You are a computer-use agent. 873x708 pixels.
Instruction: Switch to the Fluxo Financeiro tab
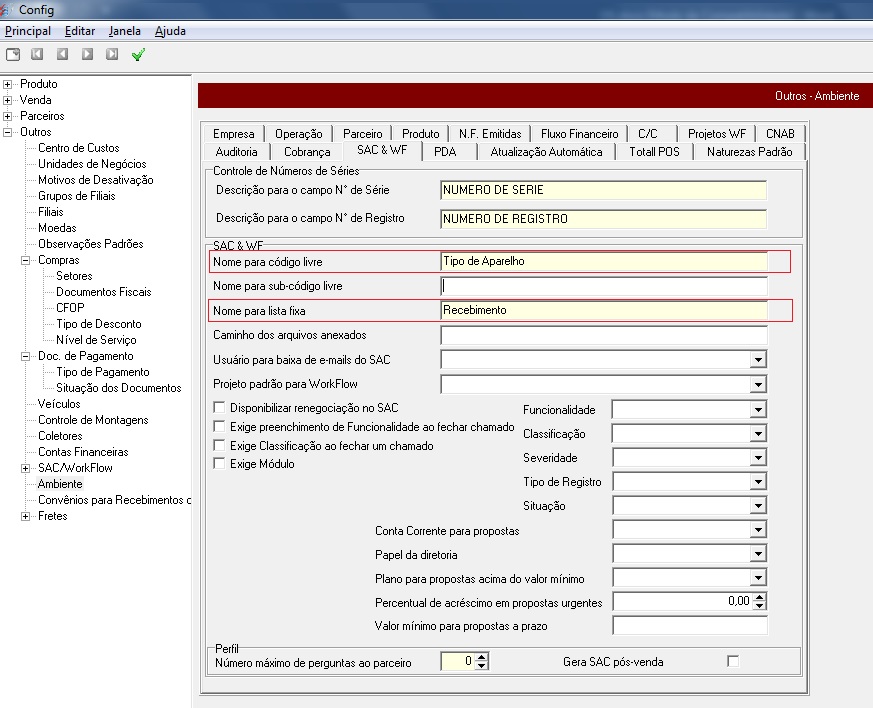[x=579, y=133]
